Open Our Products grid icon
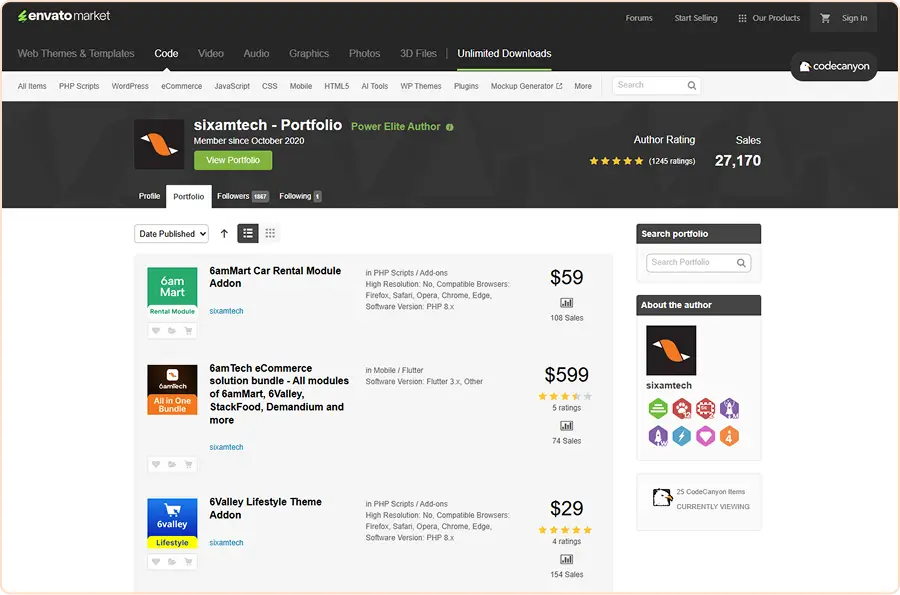 [742, 18]
